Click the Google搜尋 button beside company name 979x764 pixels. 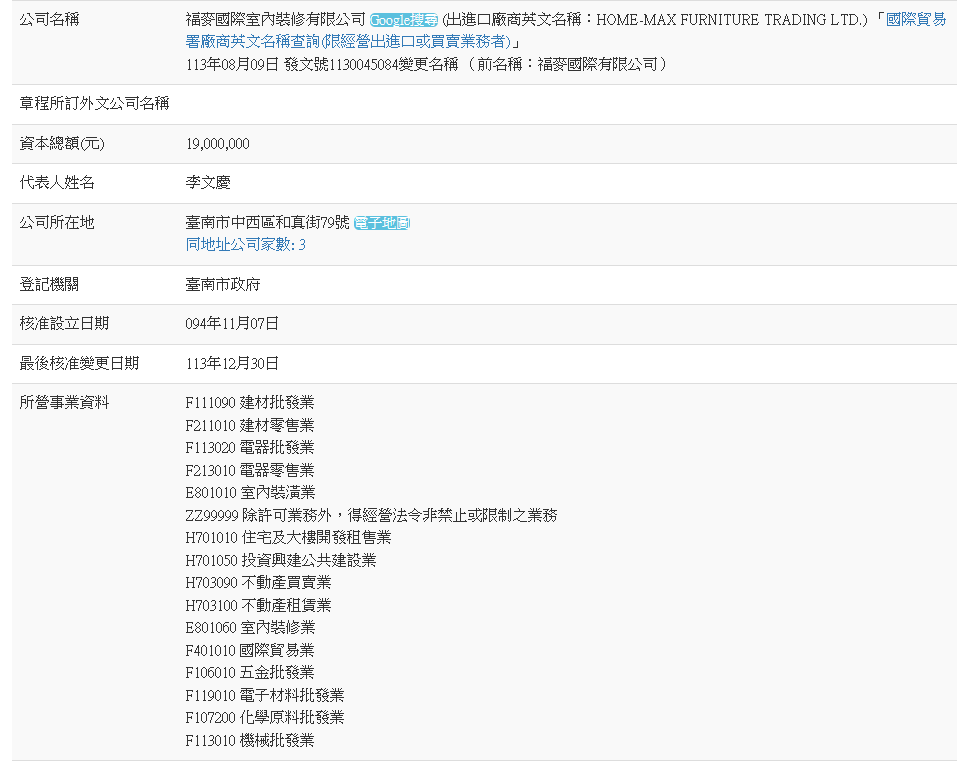pos(403,20)
